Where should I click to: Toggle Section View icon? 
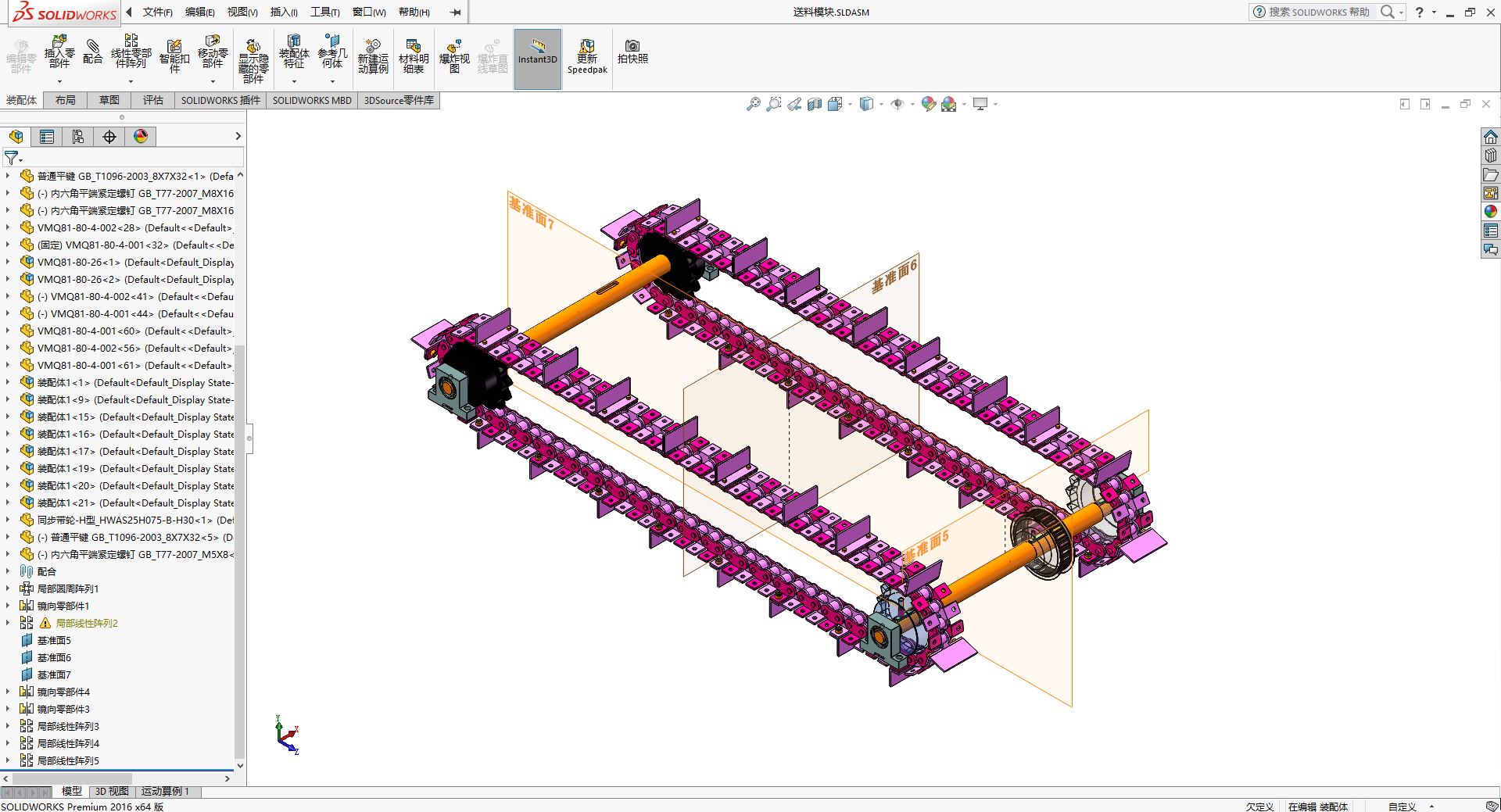tap(815, 104)
